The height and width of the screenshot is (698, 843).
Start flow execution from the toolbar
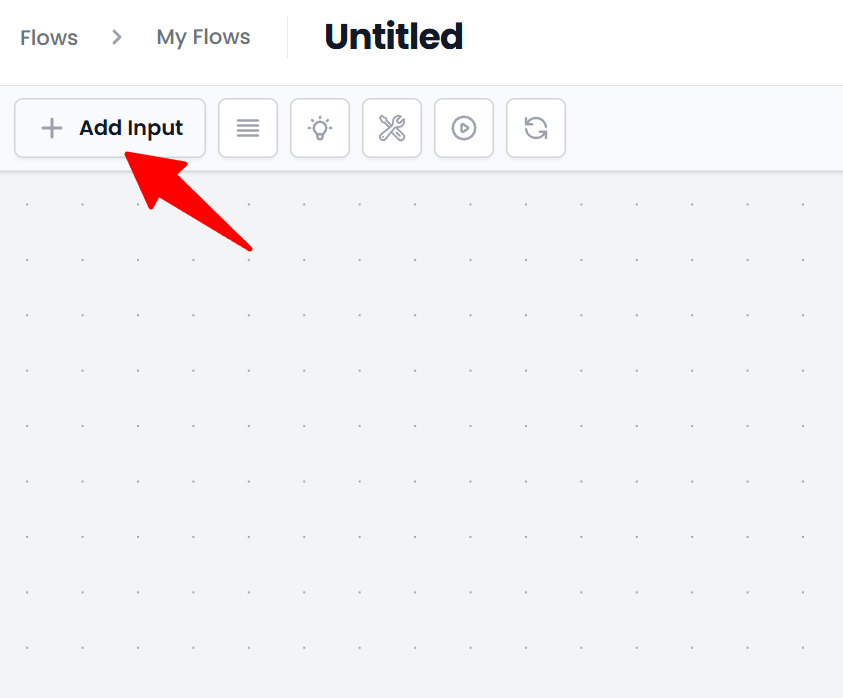464,128
